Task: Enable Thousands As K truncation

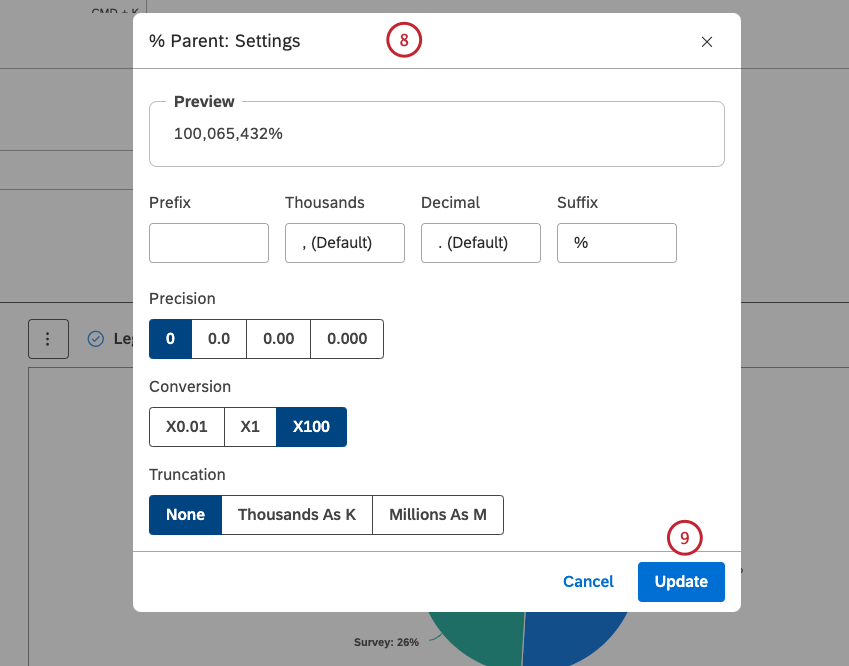Action: click(x=297, y=515)
